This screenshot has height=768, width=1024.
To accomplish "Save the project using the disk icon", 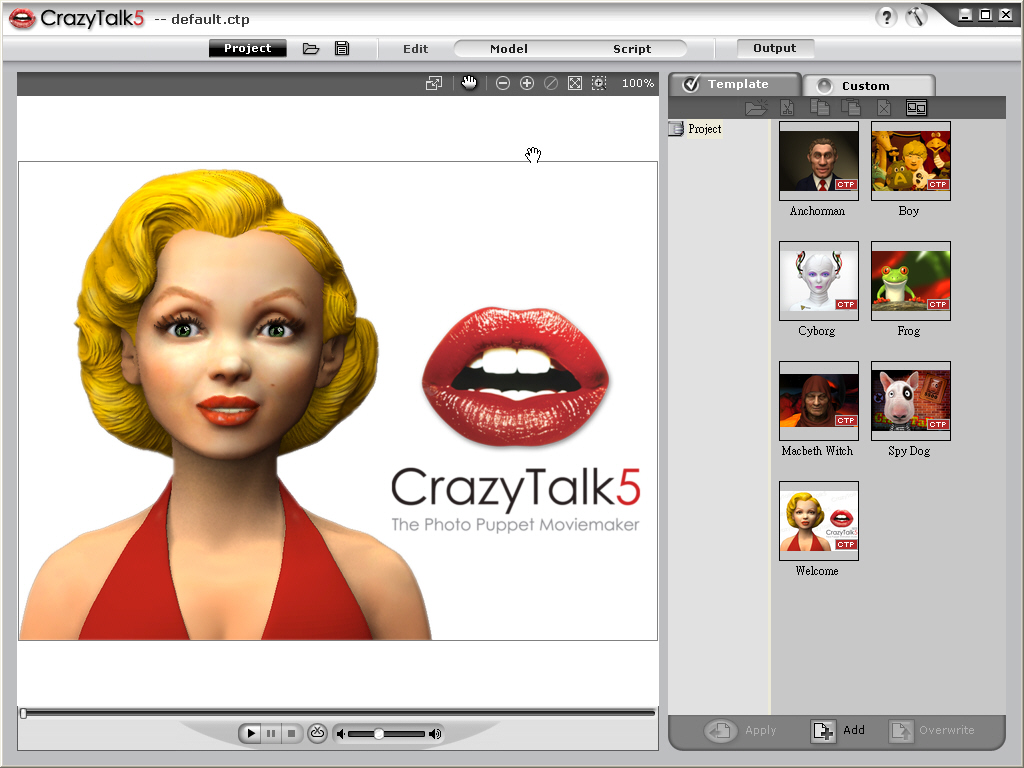I will pyautogui.click(x=341, y=47).
